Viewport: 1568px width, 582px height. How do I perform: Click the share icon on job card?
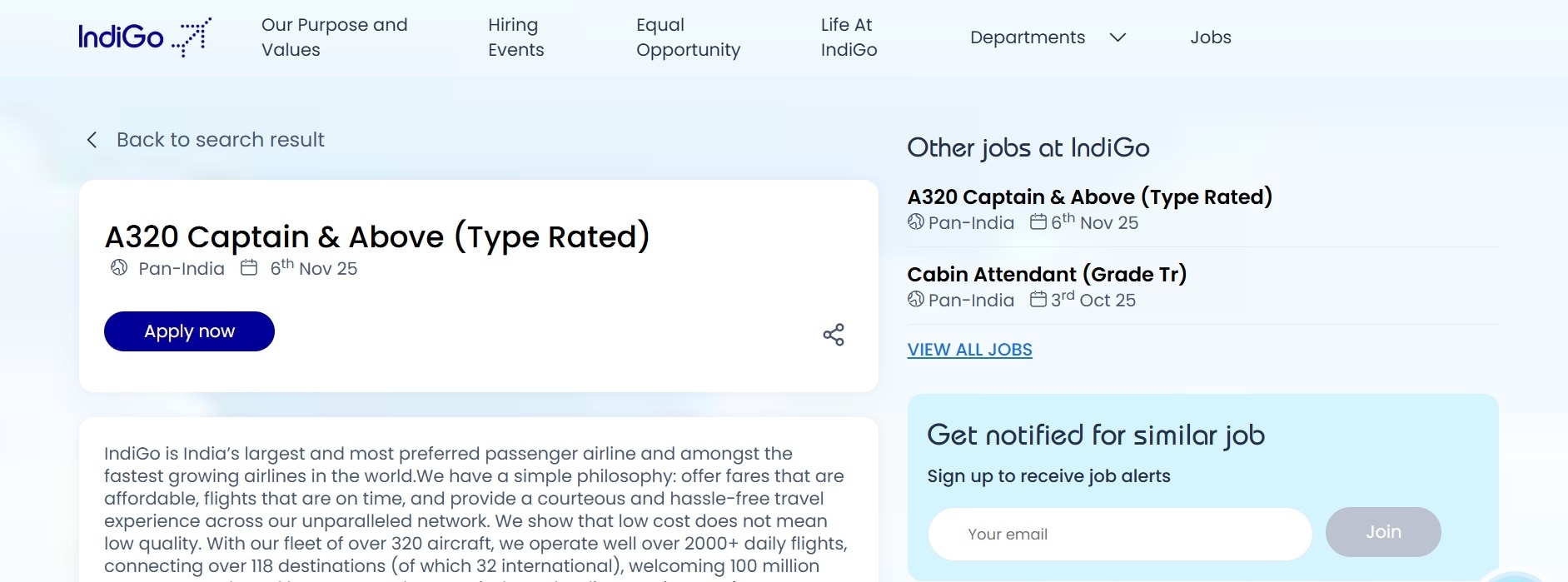pyautogui.click(x=834, y=335)
